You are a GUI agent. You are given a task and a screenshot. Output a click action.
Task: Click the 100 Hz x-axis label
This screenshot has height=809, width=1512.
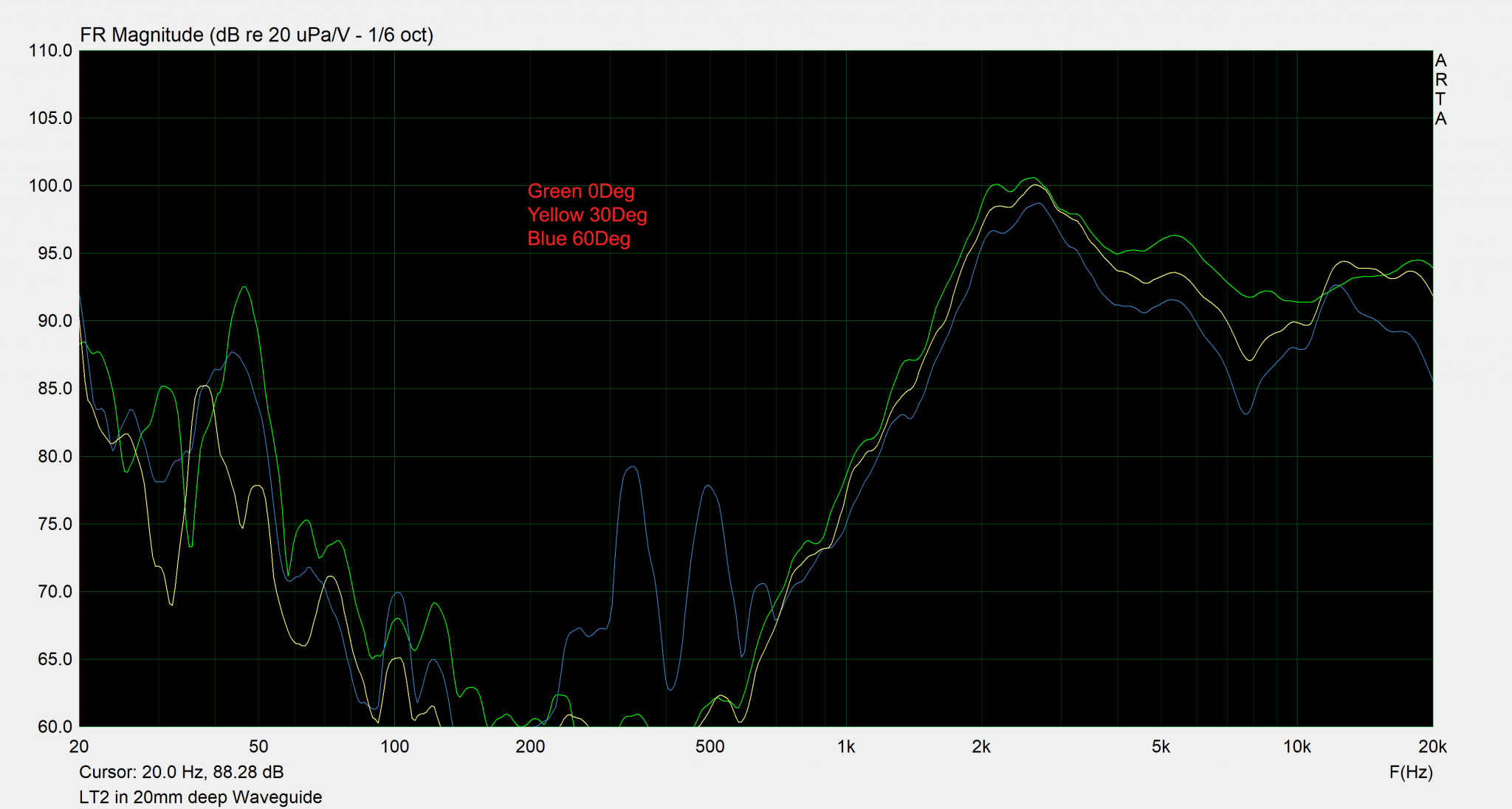pos(394,747)
